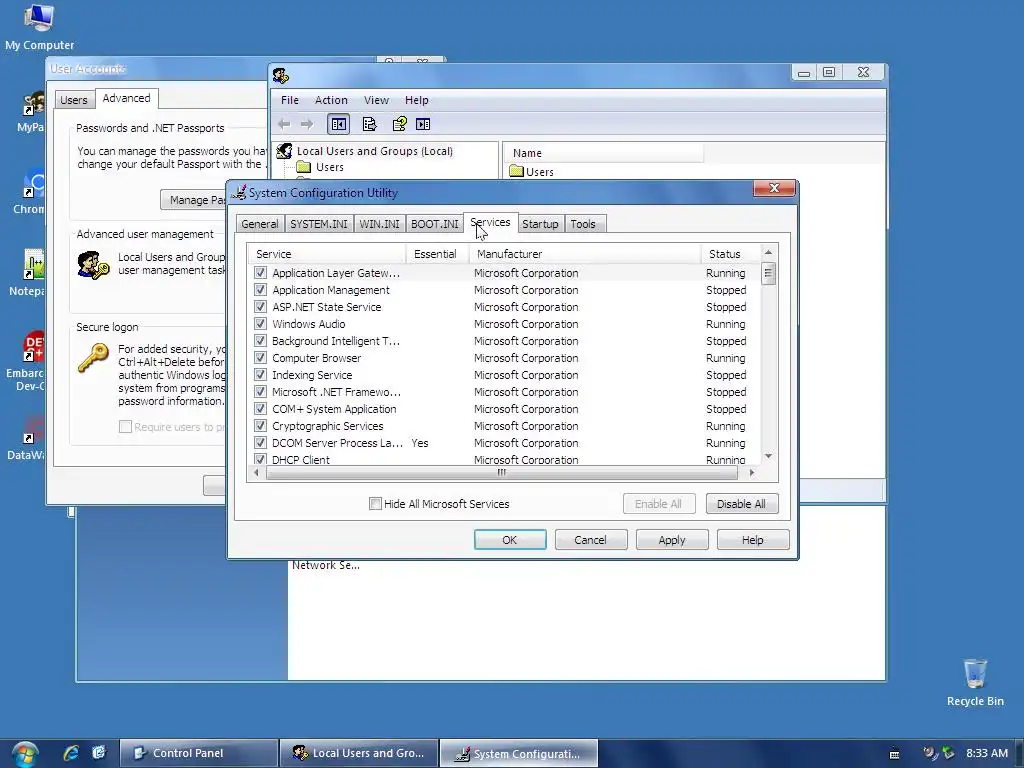
Task: Click the advanced user management users icon
Action: 93,265
